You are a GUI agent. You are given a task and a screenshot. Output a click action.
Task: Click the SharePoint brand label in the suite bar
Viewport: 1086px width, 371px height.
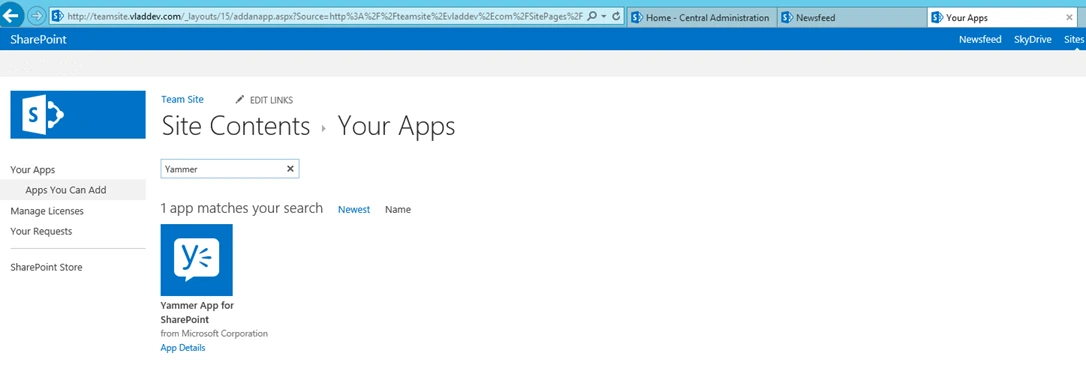click(x=39, y=39)
